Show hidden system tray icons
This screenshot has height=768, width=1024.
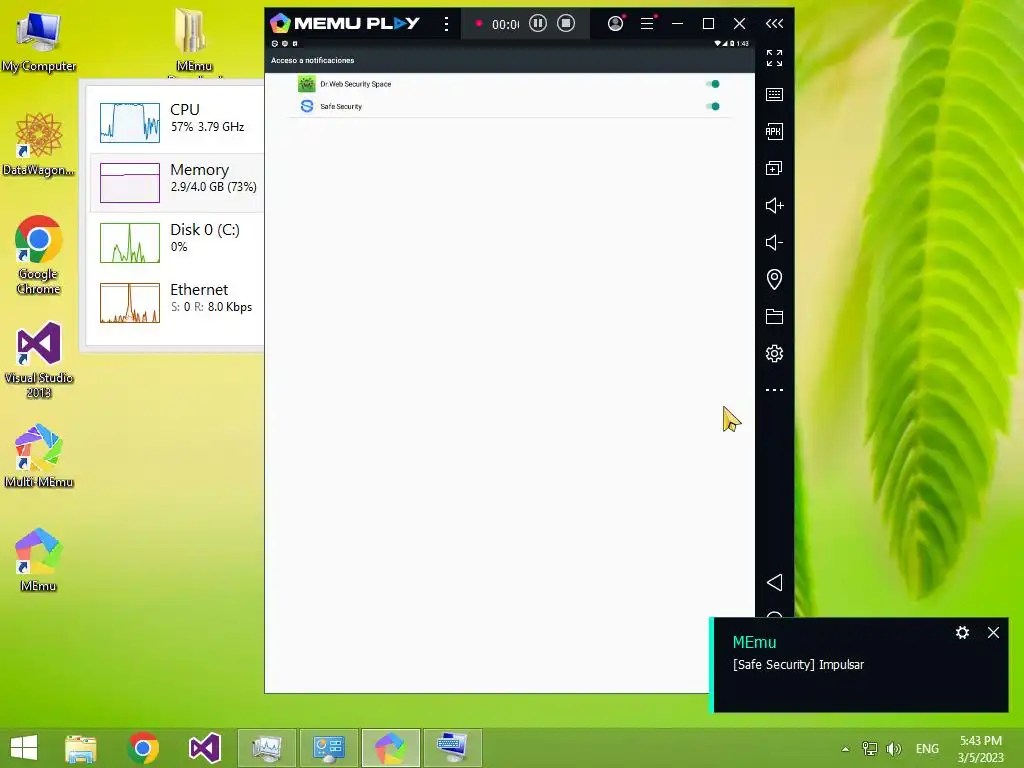point(845,749)
